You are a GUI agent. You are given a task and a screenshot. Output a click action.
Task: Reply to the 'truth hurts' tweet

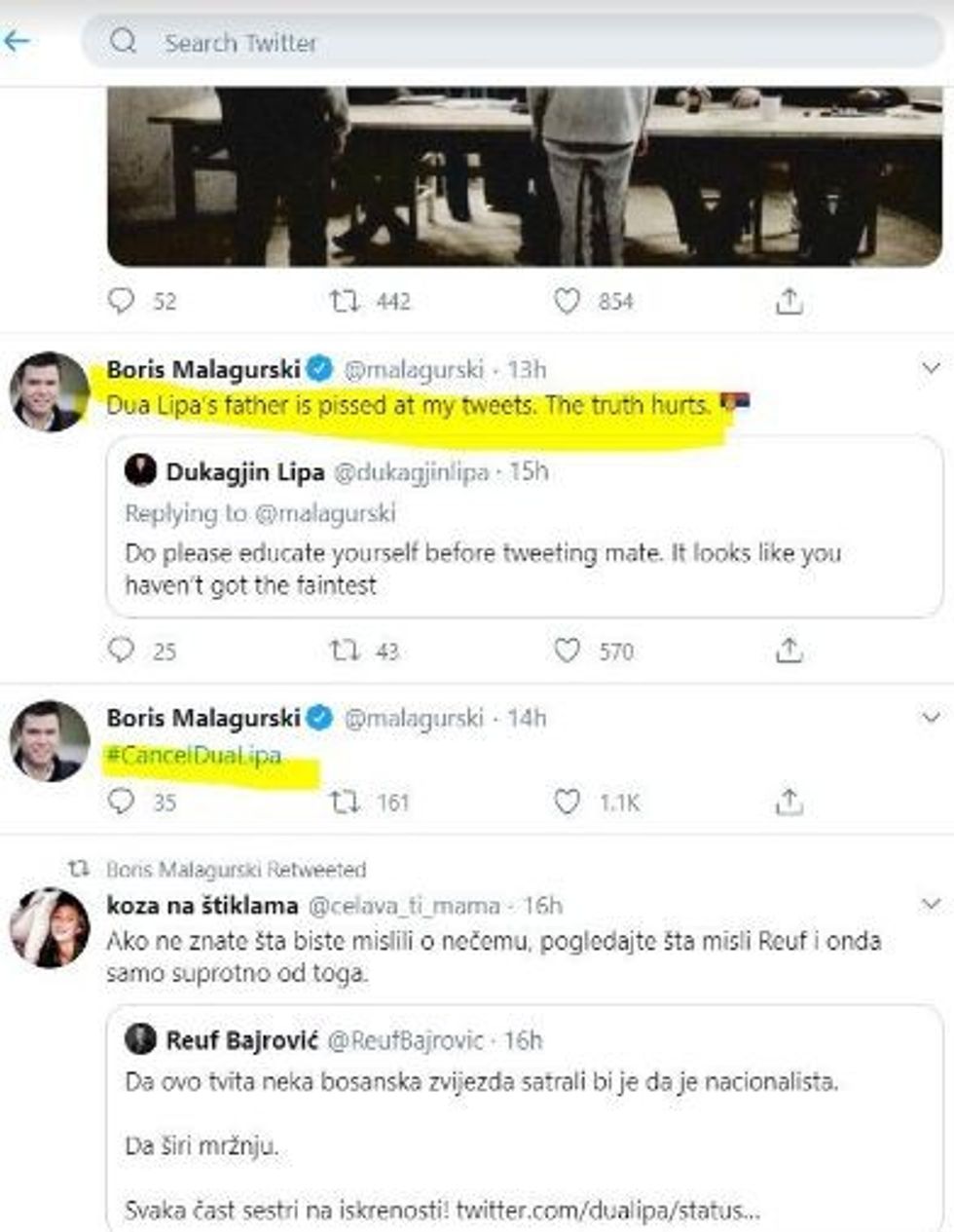[x=121, y=650]
